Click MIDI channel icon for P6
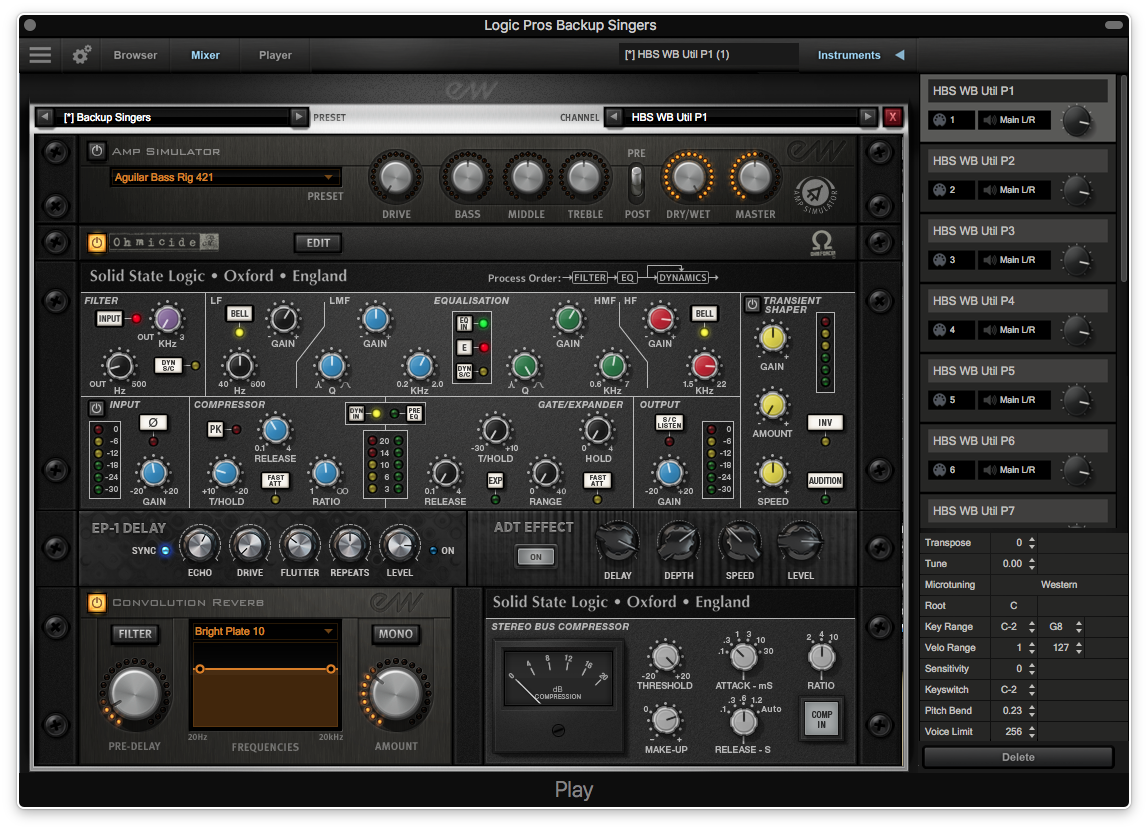1148x830 pixels. coord(939,470)
